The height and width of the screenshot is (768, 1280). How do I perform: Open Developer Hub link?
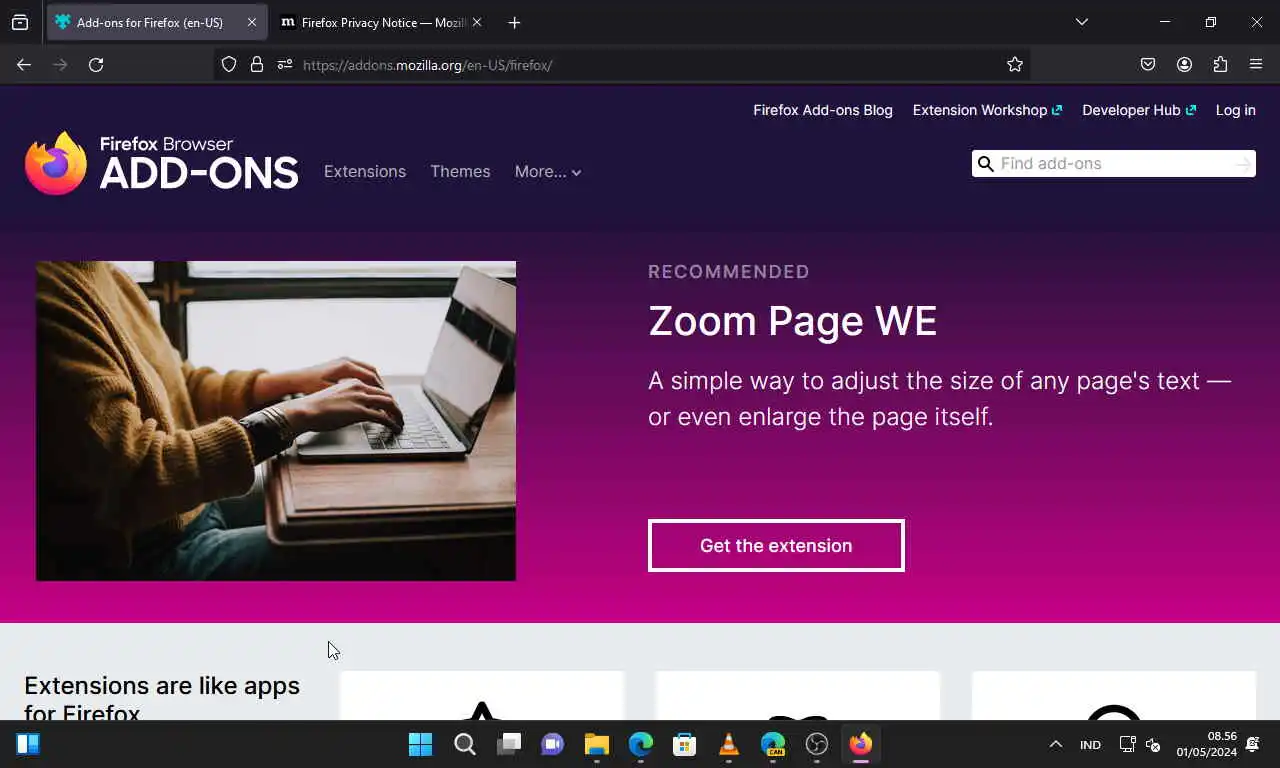click(1139, 110)
